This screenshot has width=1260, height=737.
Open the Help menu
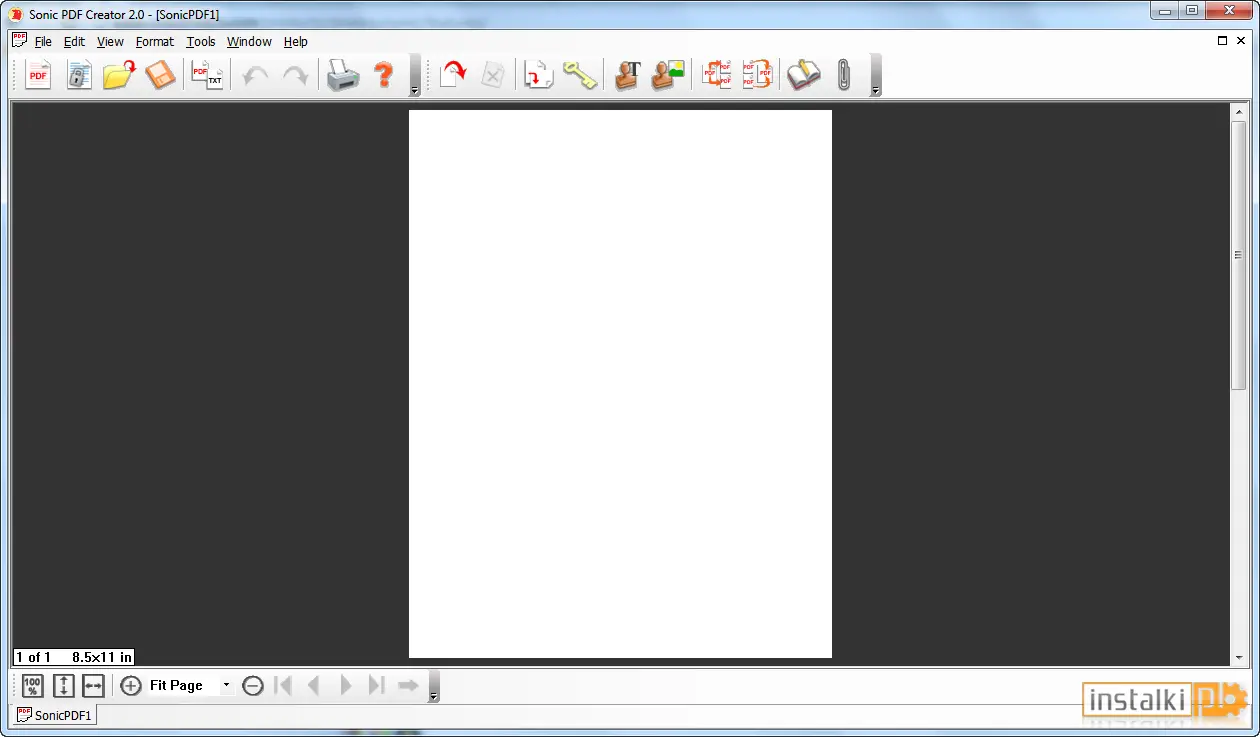point(296,42)
